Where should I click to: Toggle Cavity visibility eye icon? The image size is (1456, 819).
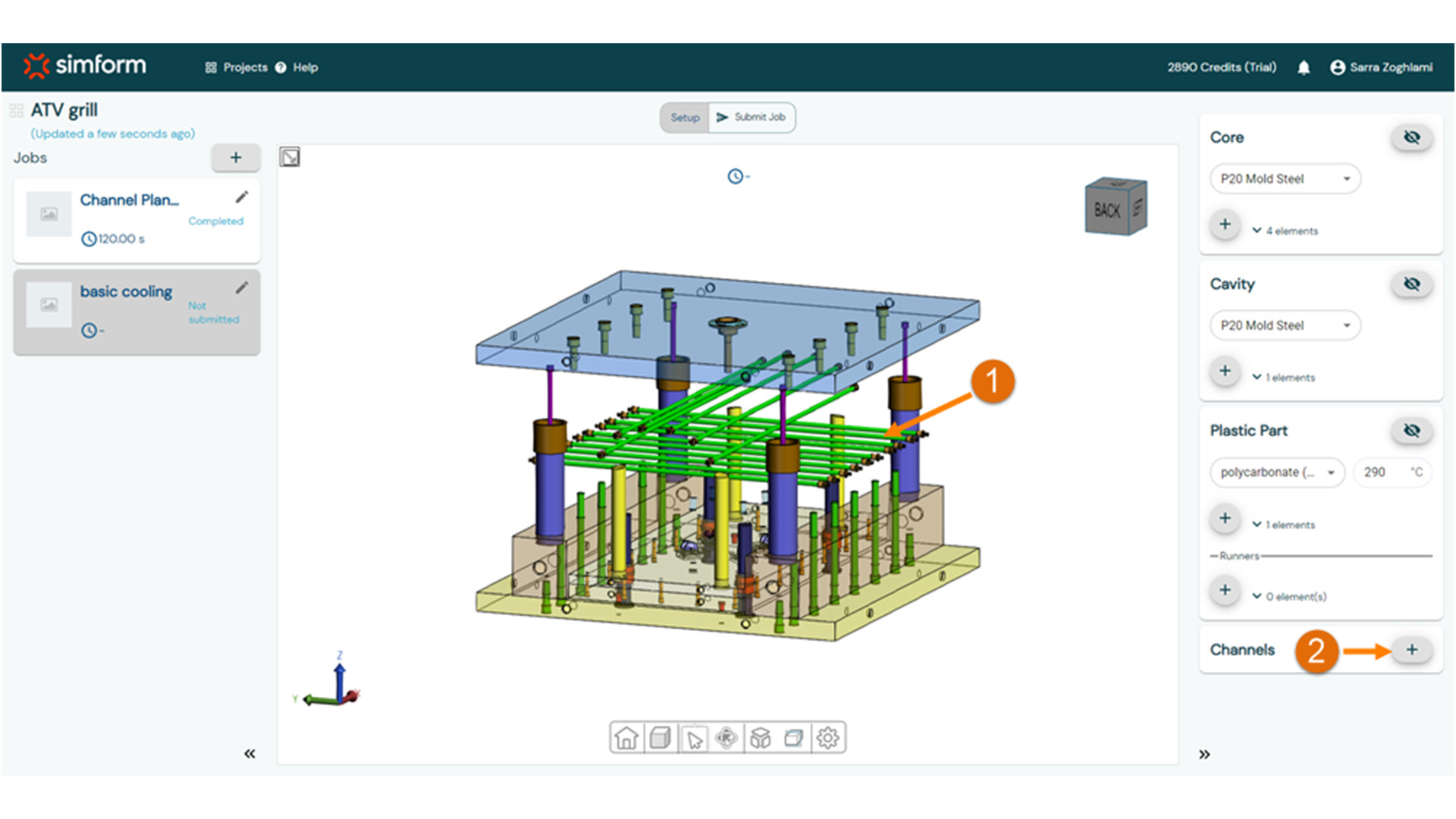pos(1411,284)
